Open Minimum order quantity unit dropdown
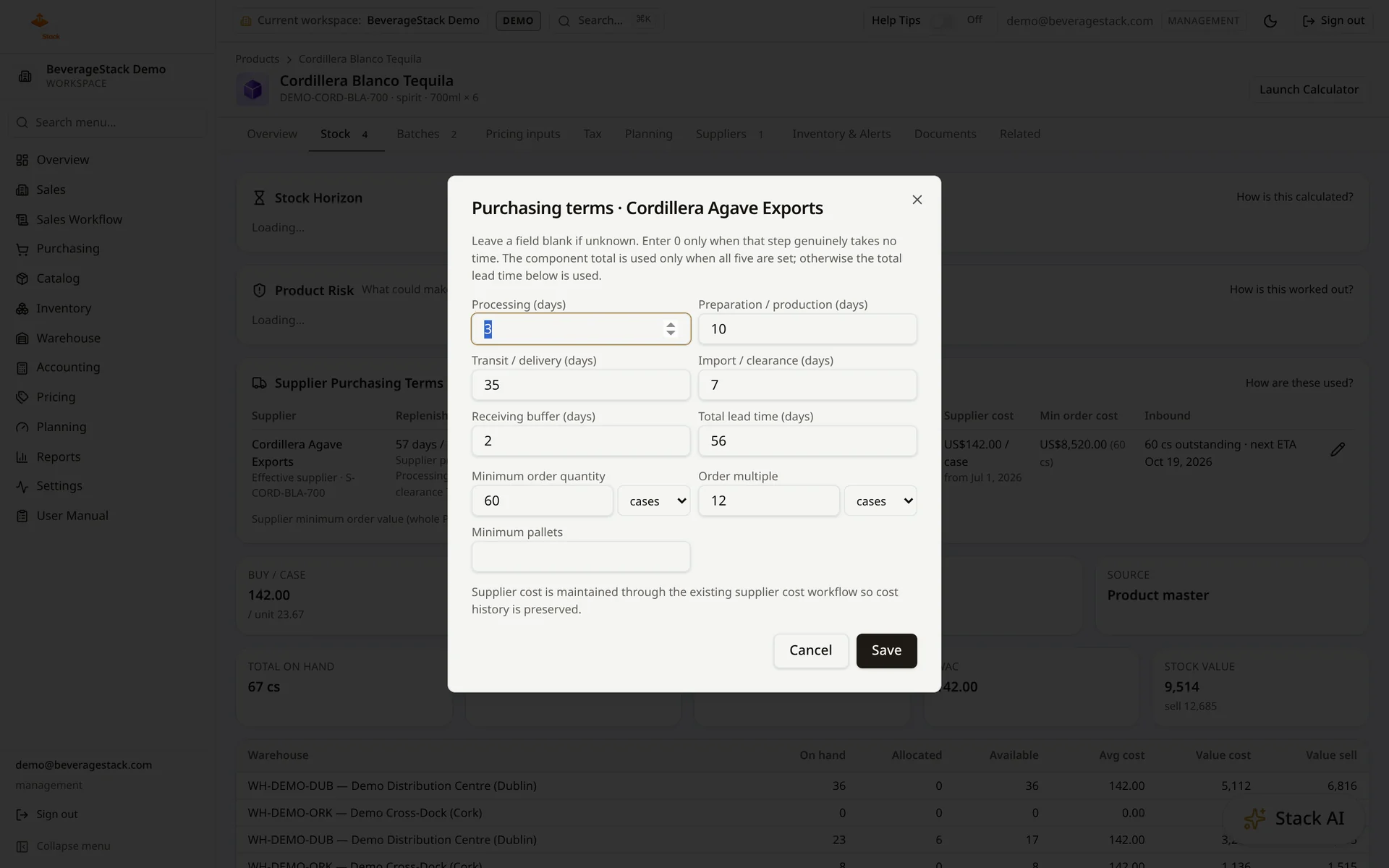Viewport: 1389px width, 868px height. (x=654, y=501)
